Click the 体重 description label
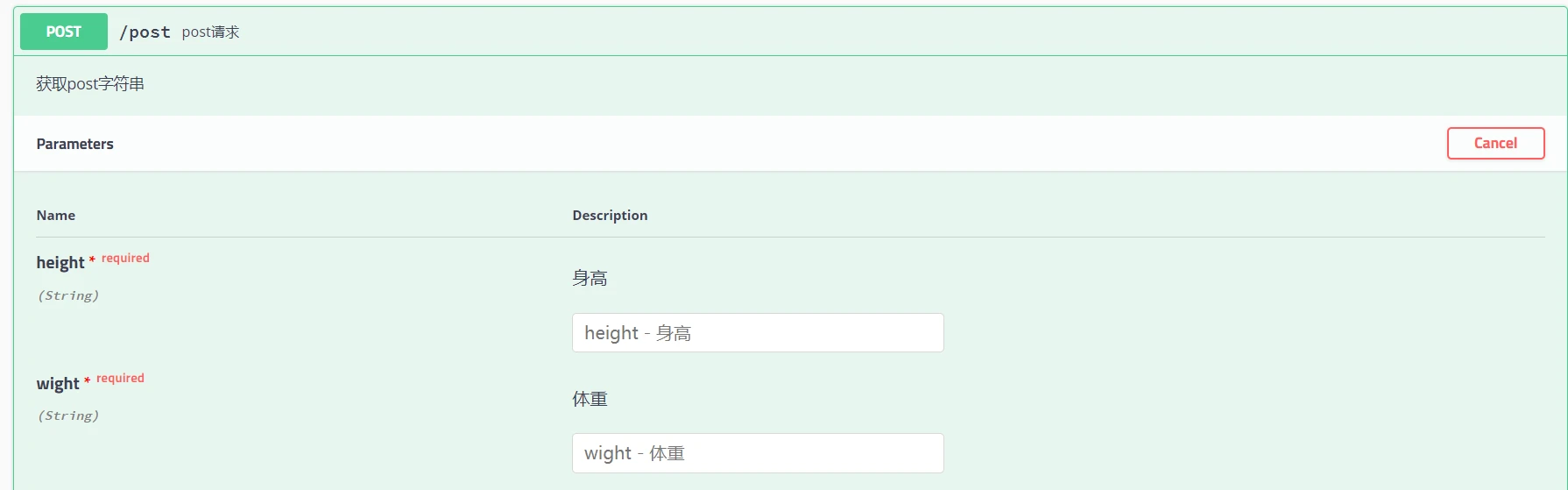This screenshot has height=490, width=1568. (x=590, y=400)
